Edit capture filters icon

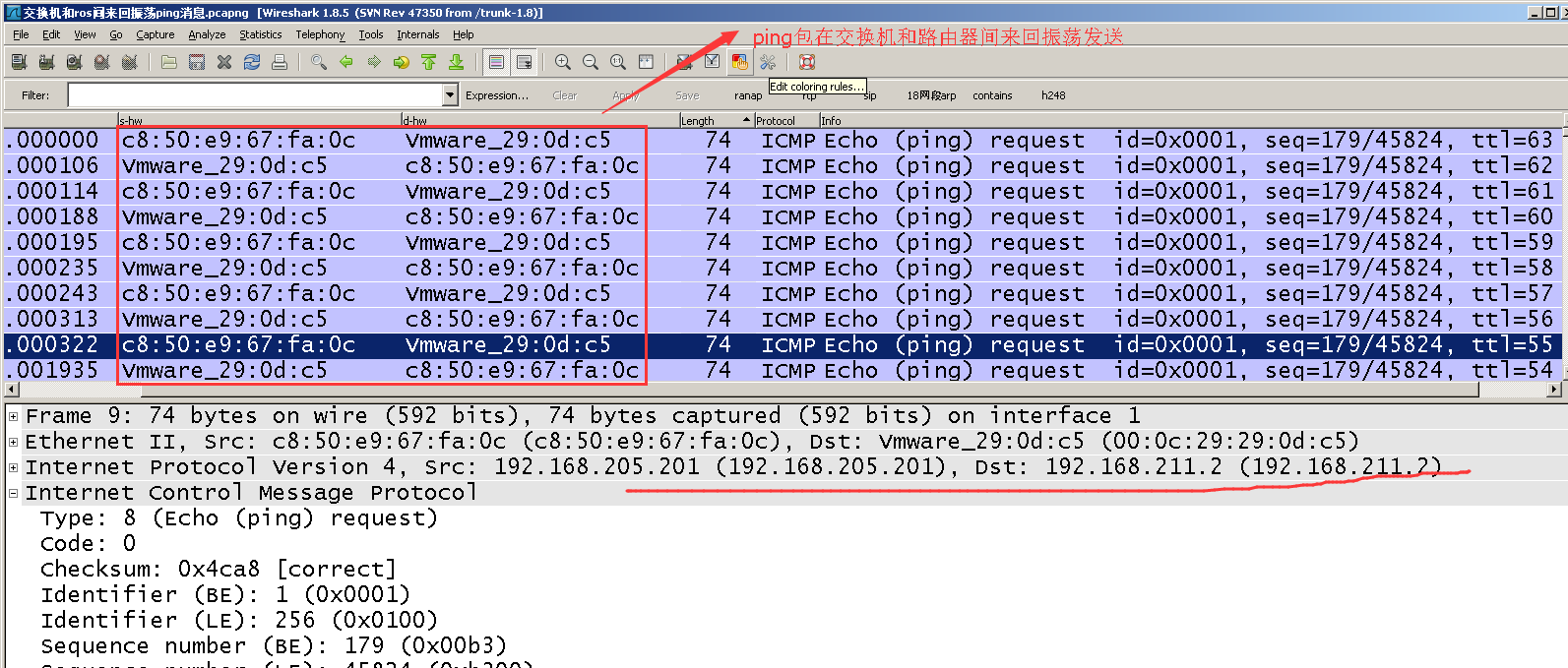click(x=684, y=62)
